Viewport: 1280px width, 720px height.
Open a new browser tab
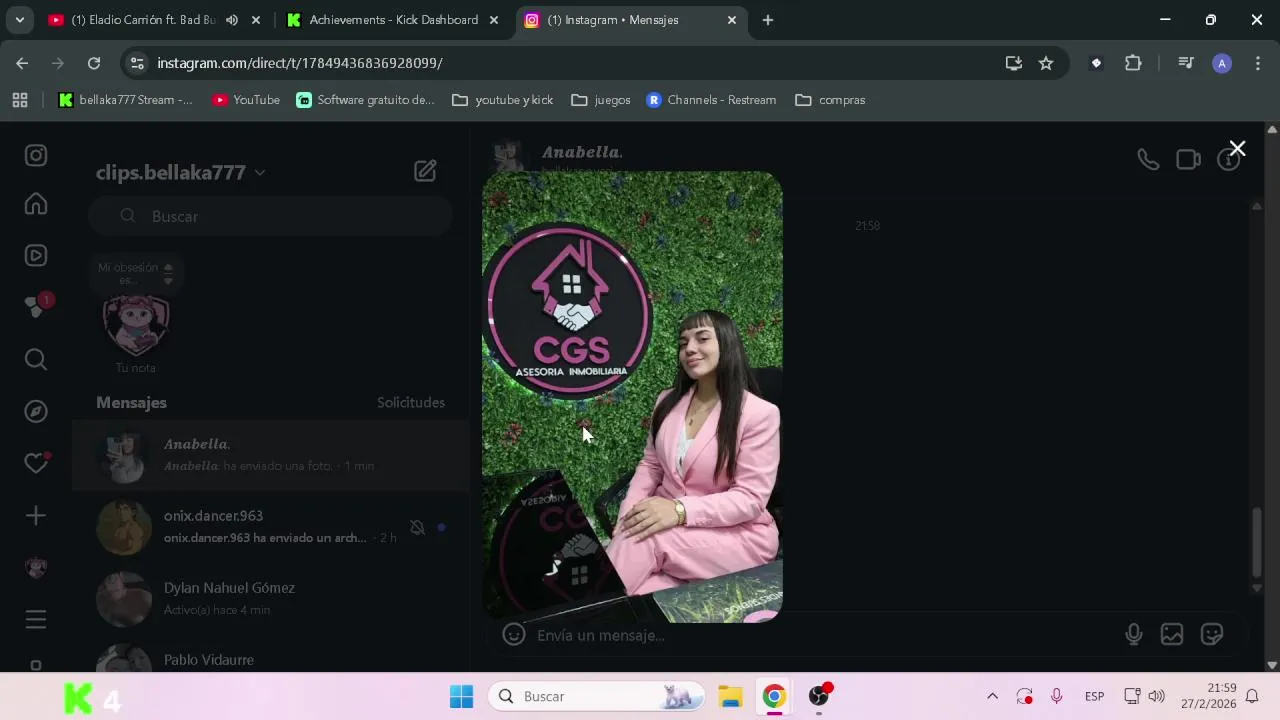(x=768, y=20)
